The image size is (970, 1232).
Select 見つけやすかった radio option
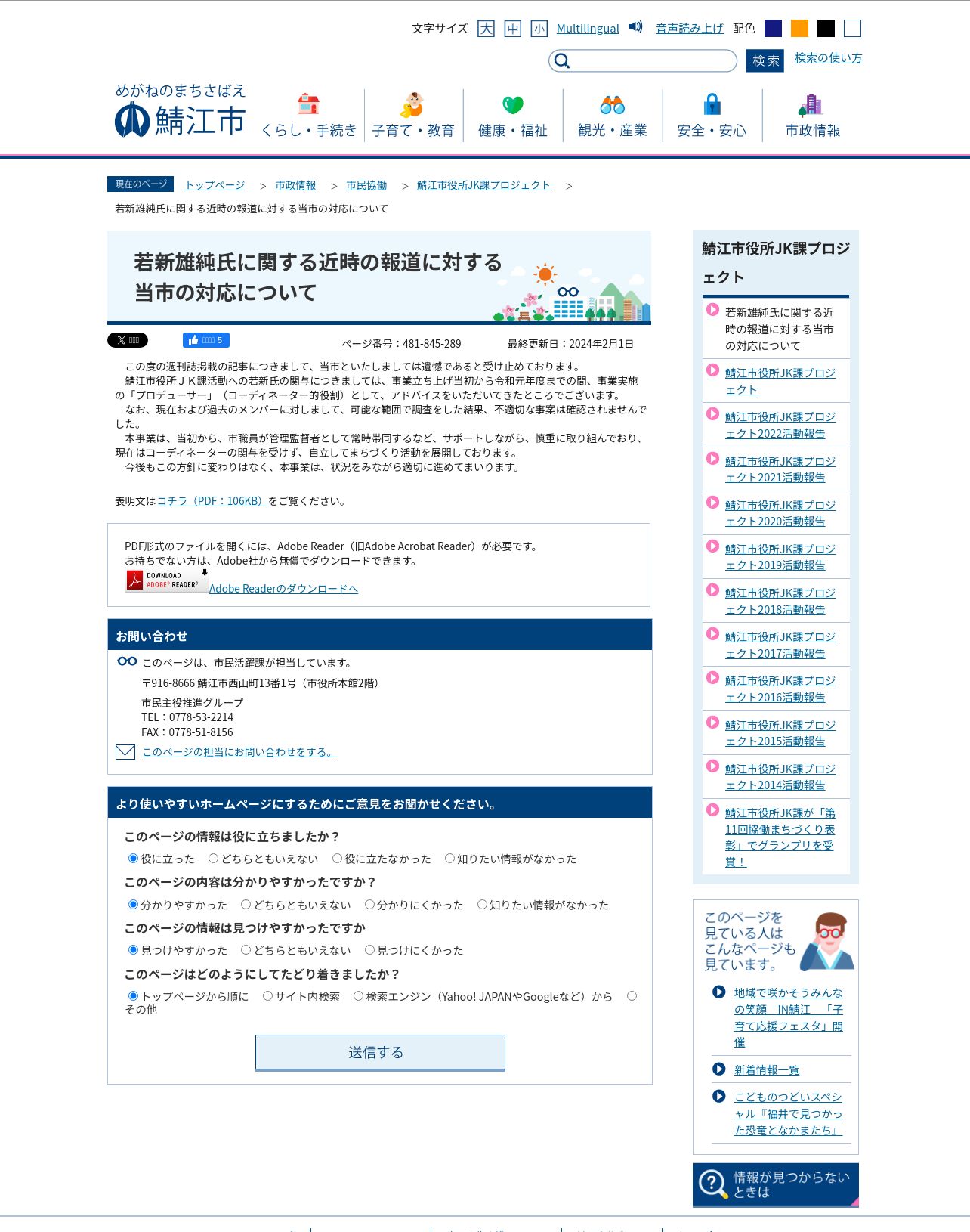coord(133,950)
